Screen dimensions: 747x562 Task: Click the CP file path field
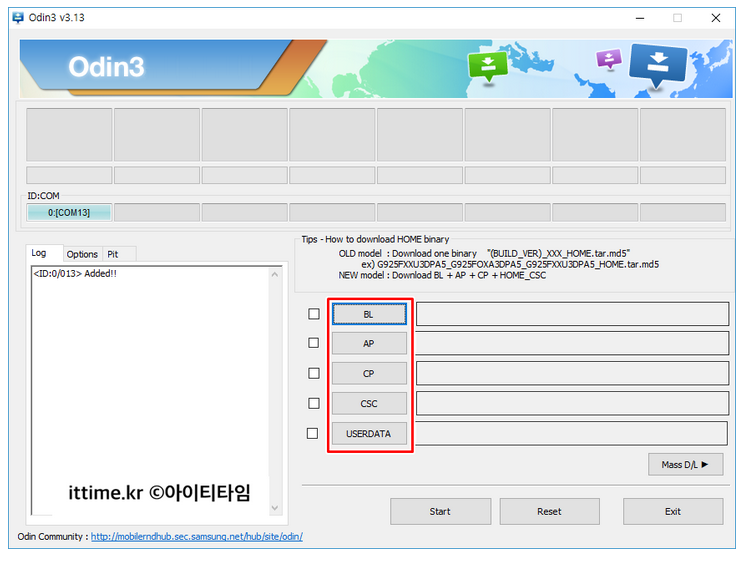tap(572, 373)
